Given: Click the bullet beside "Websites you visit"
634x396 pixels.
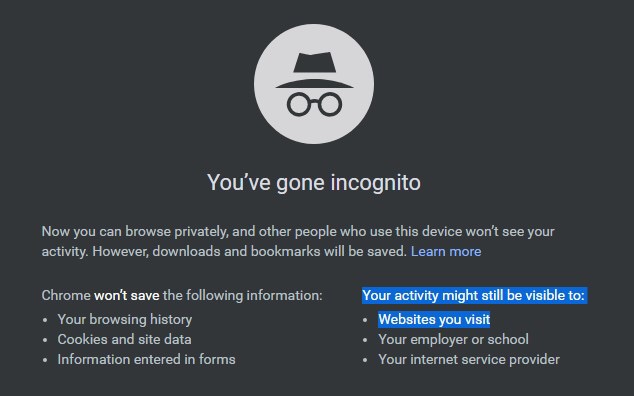Looking at the screenshot, I should click(365, 320).
